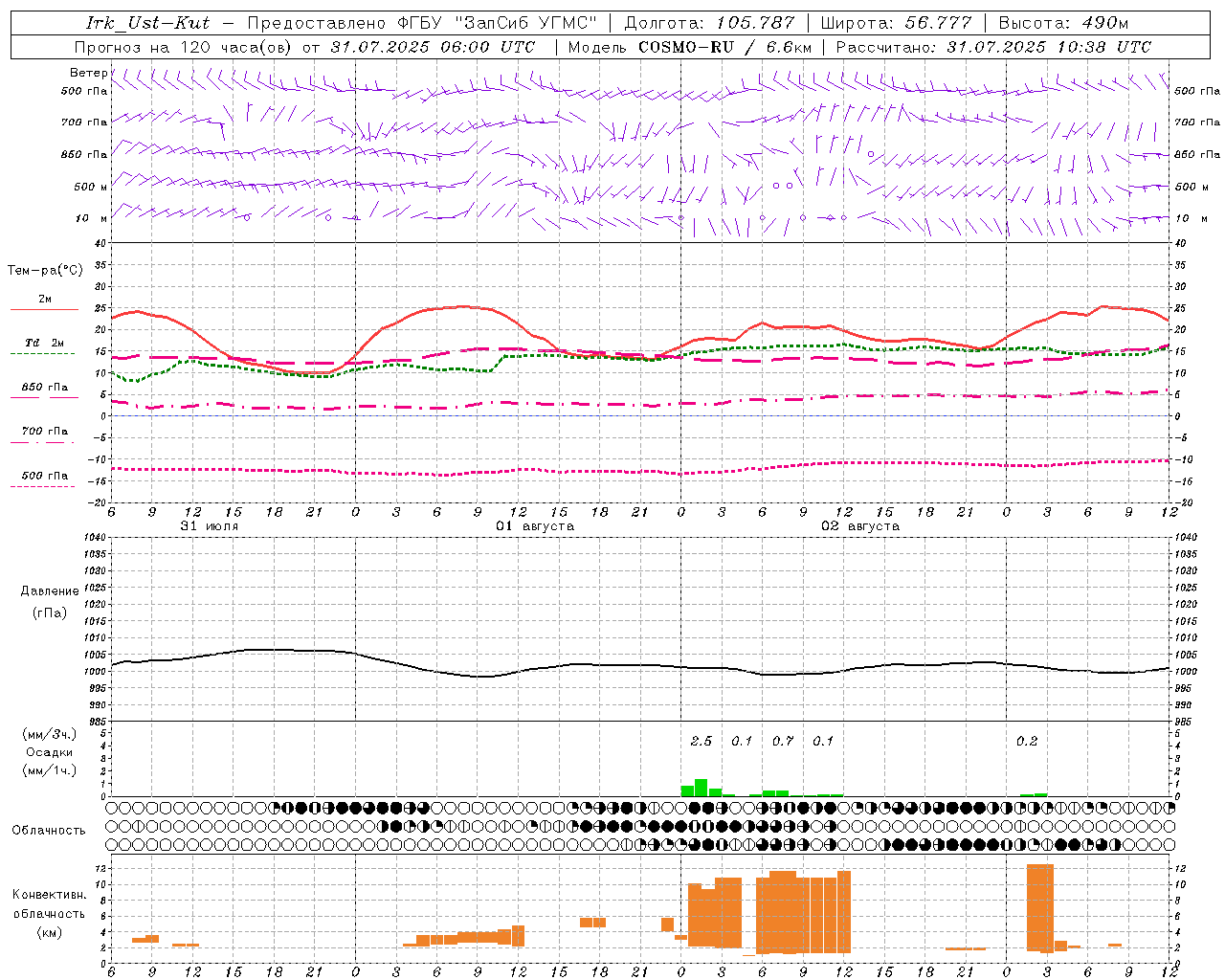Image resolution: width=1225 pixels, height=980 pixels.
Task: Click the 'Осадки' precipitation label
Action: [50, 752]
